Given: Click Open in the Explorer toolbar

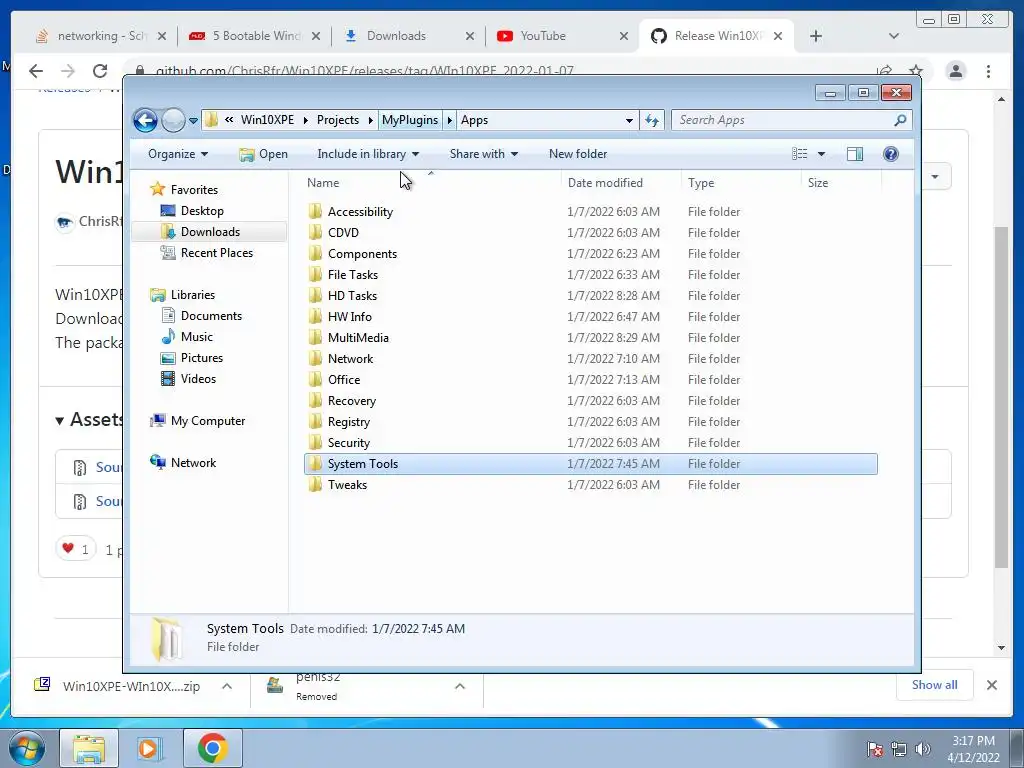Looking at the screenshot, I should (263, 154).
